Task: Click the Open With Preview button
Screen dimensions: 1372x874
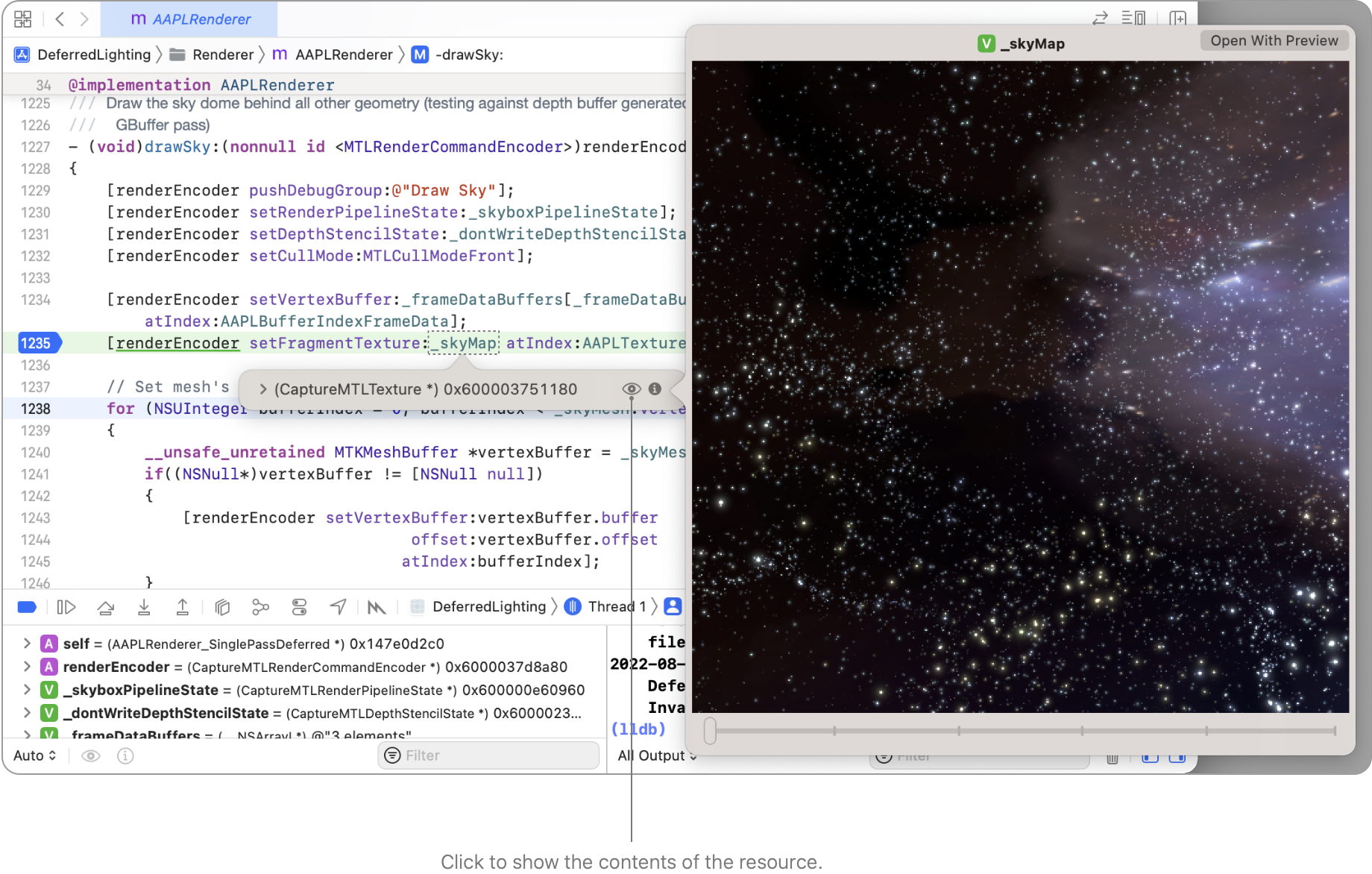Action: click(1274, 40)
